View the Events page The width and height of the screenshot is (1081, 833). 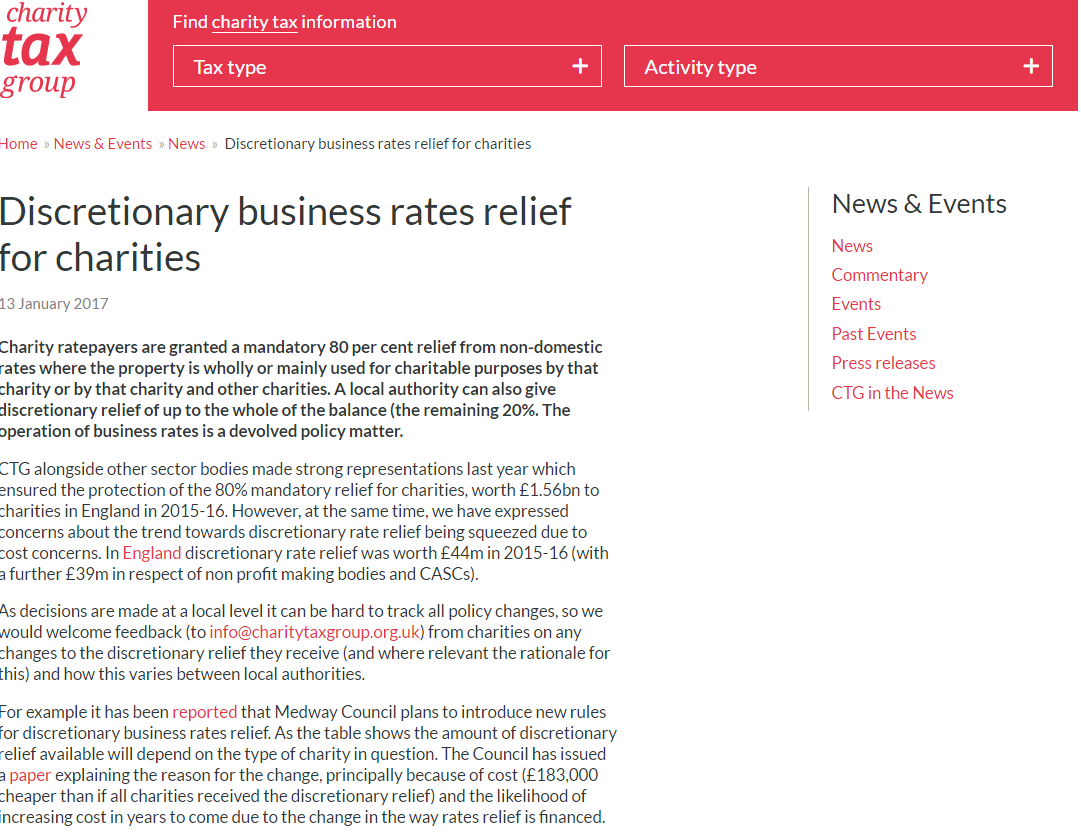856,303
